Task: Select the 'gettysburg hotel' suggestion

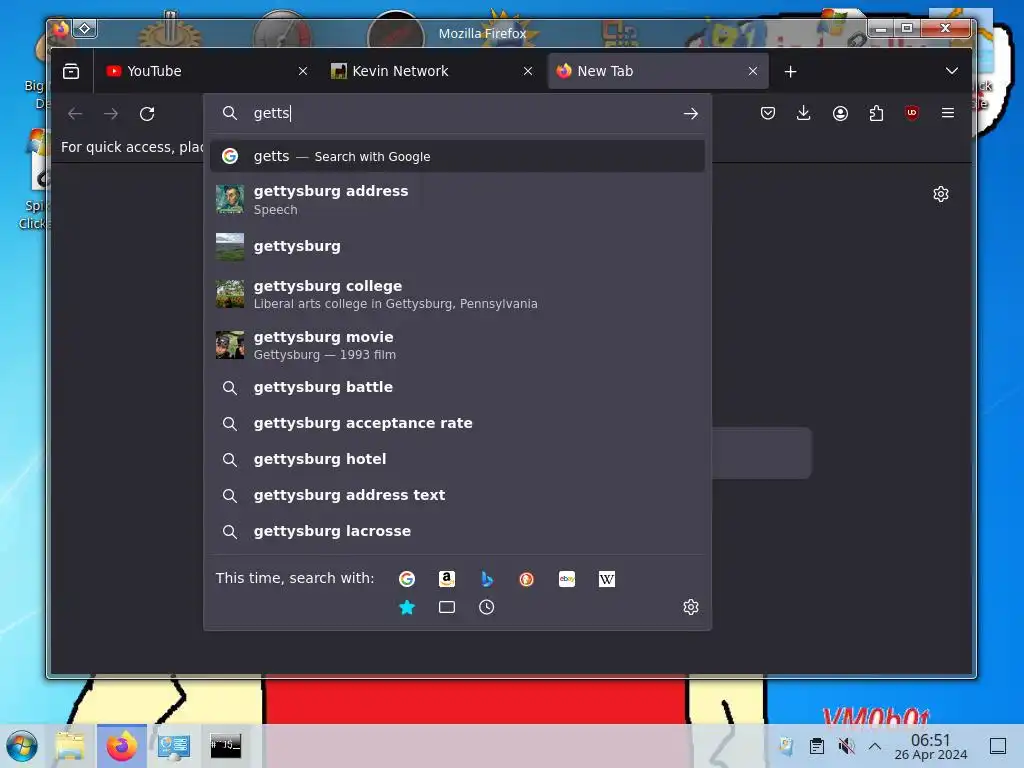Action: point(457,459)
